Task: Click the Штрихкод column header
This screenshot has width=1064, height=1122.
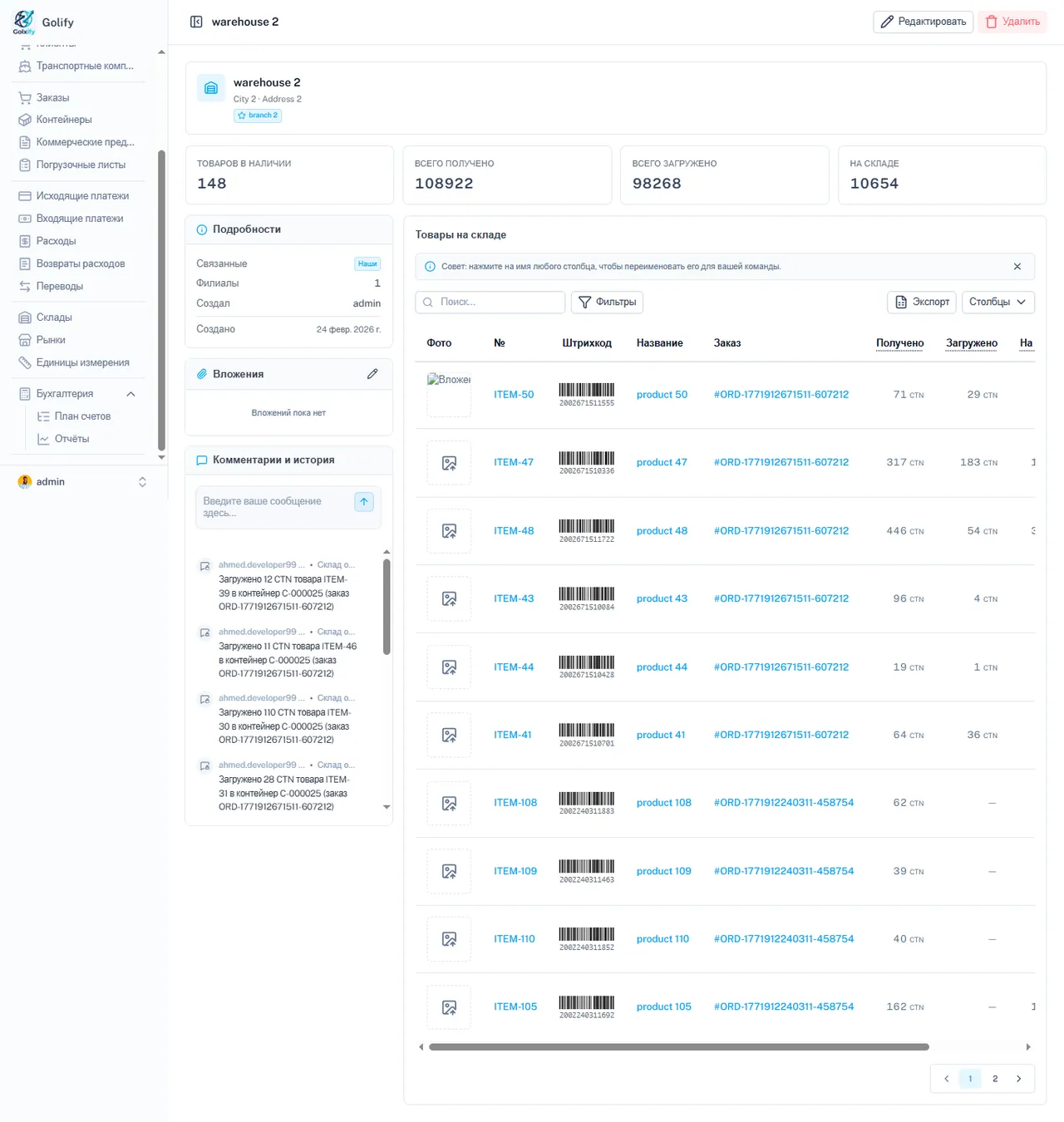Action: click(x=587, y=343)
